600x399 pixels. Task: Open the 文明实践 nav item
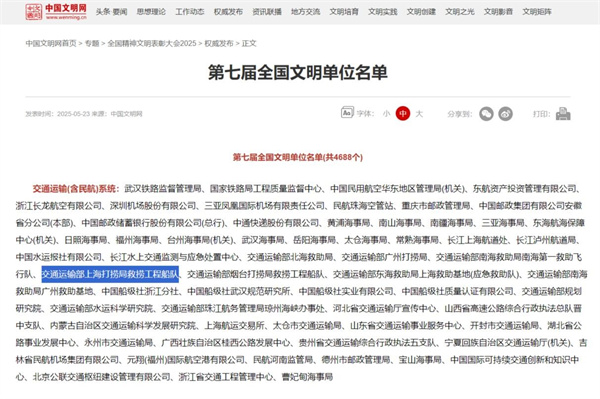pyautogui.click(x=383, y=12)
